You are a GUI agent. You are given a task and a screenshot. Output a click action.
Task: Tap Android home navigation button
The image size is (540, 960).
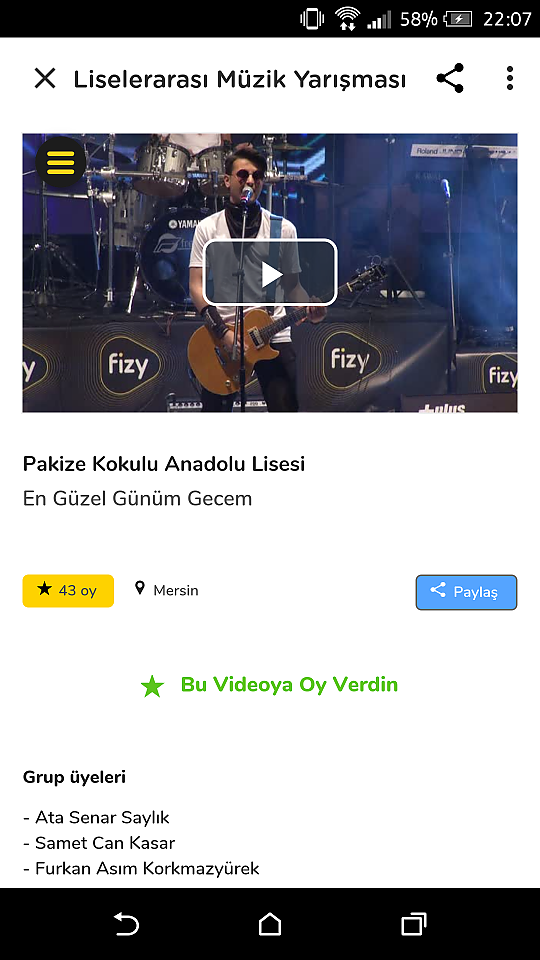270,923
